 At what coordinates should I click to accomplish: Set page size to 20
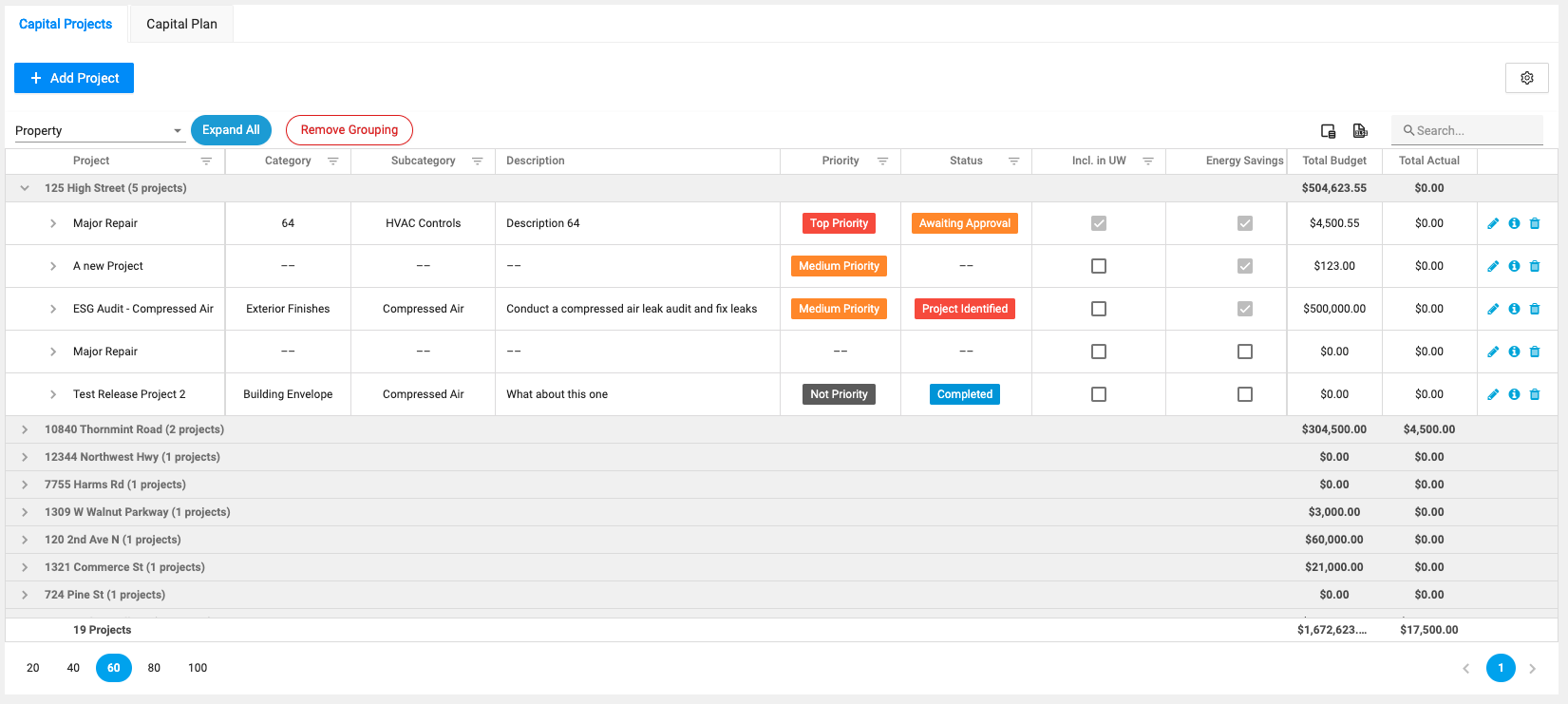coord(33,668)
